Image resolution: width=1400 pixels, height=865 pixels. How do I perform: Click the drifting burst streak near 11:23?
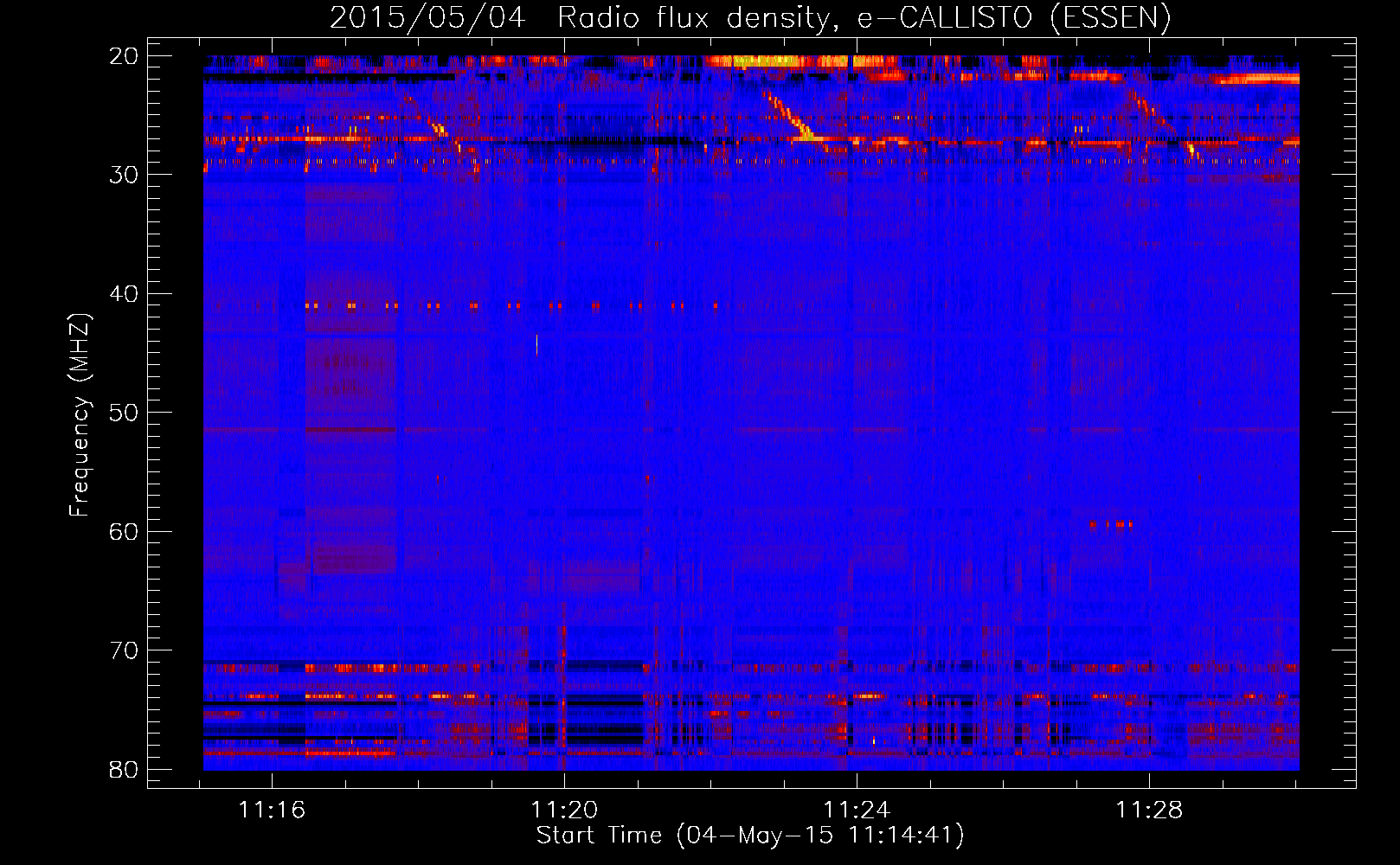[x=789, y=116]
